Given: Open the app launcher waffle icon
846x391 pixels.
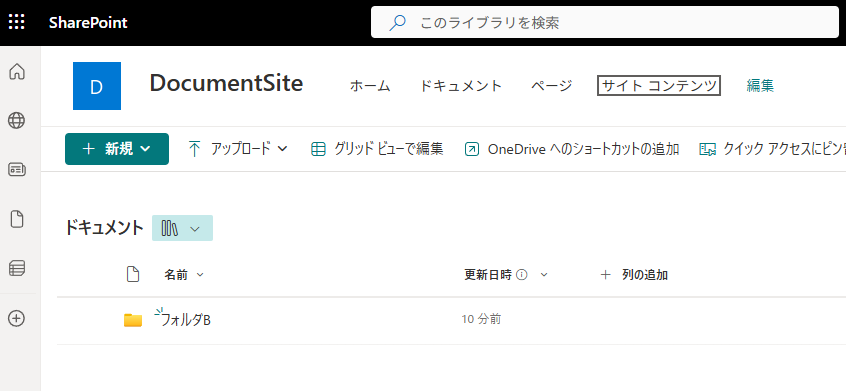Looking at the screenshot, I should 17,23.
